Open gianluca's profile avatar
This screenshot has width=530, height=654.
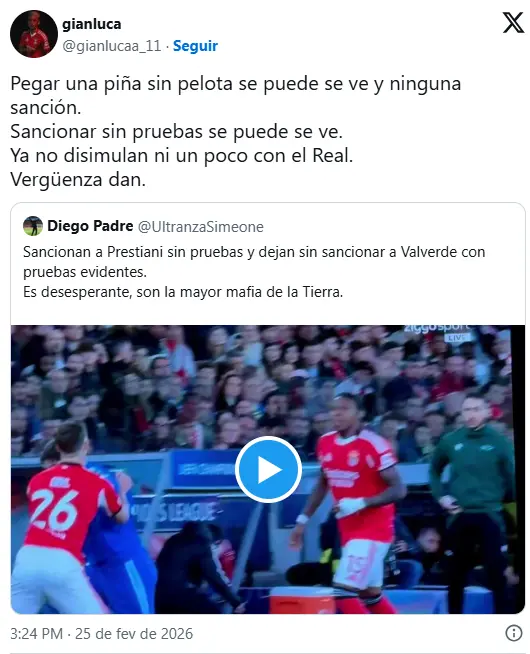coord(34,34)
